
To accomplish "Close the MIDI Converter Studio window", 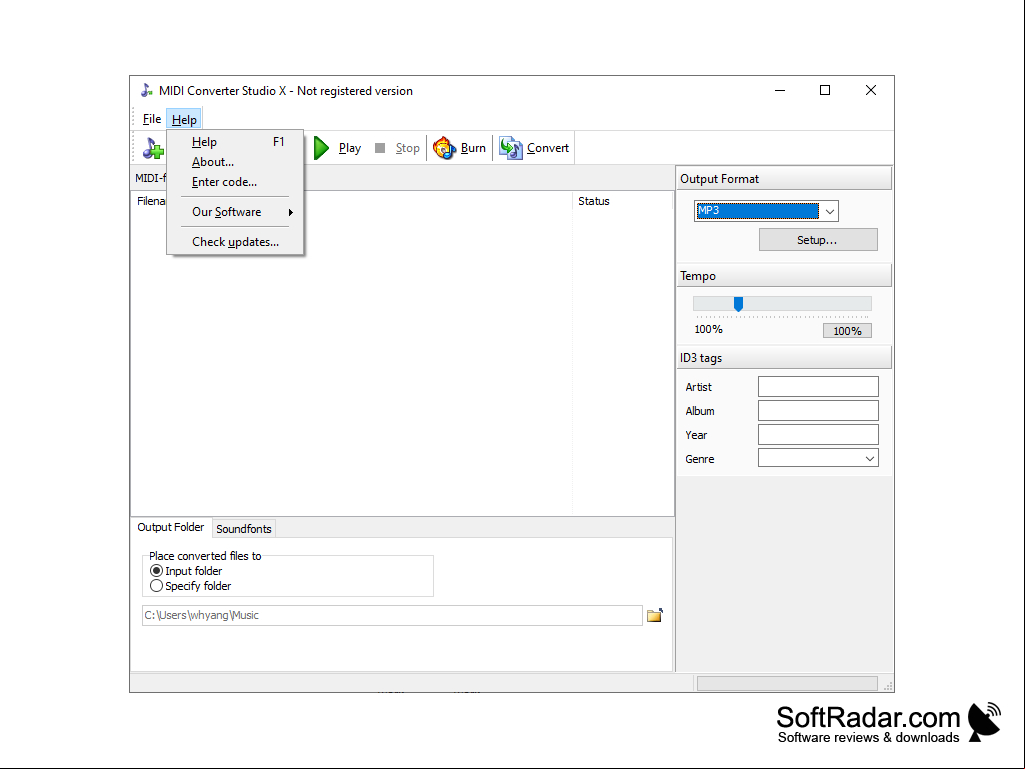I will [871, 90].
